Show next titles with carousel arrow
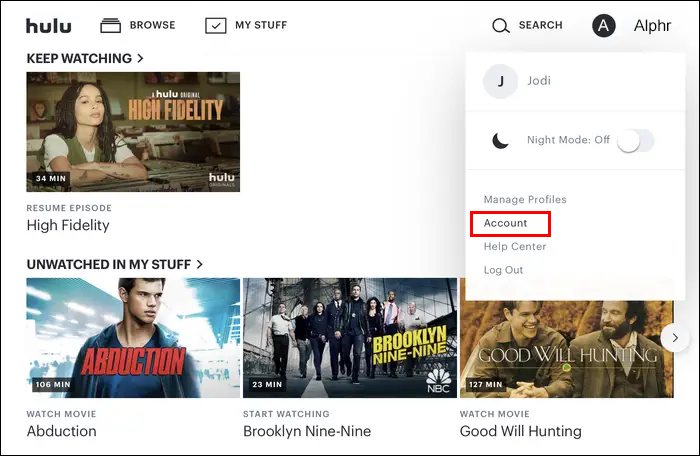This screenshot has height=456, width=700. [x=675, y=338]
